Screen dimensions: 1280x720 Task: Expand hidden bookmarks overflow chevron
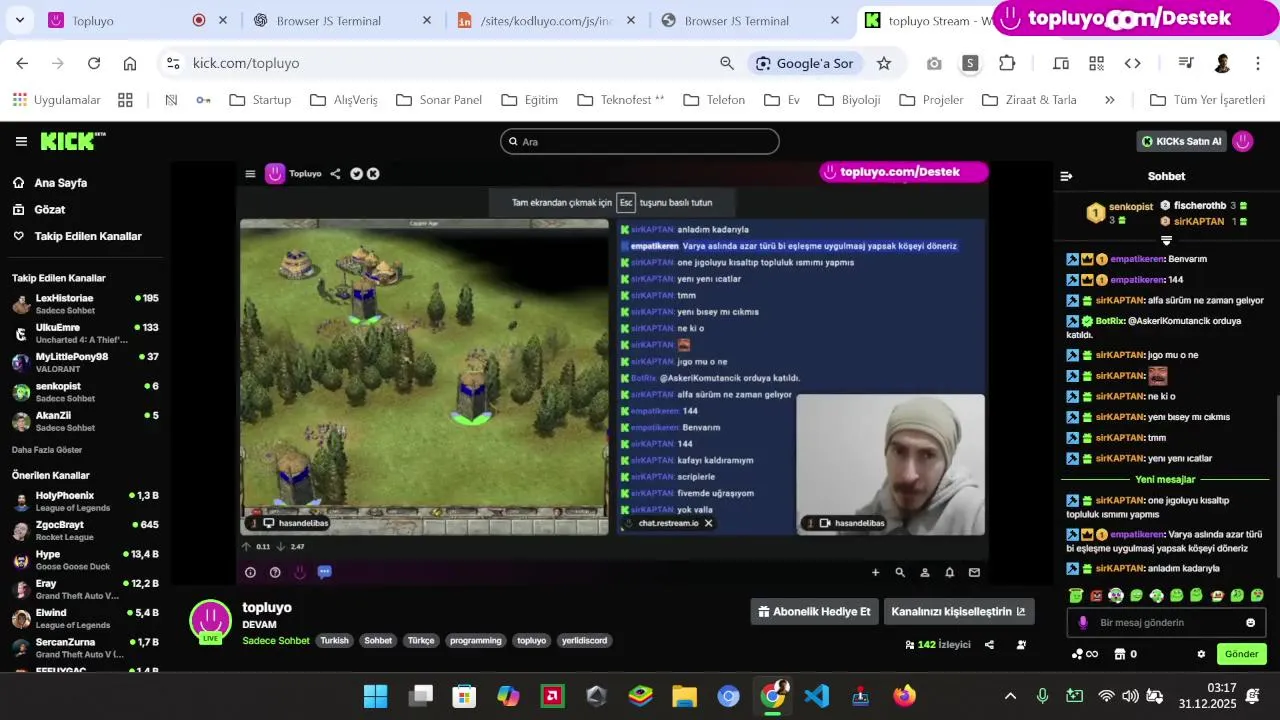(x=1109, y=100)
